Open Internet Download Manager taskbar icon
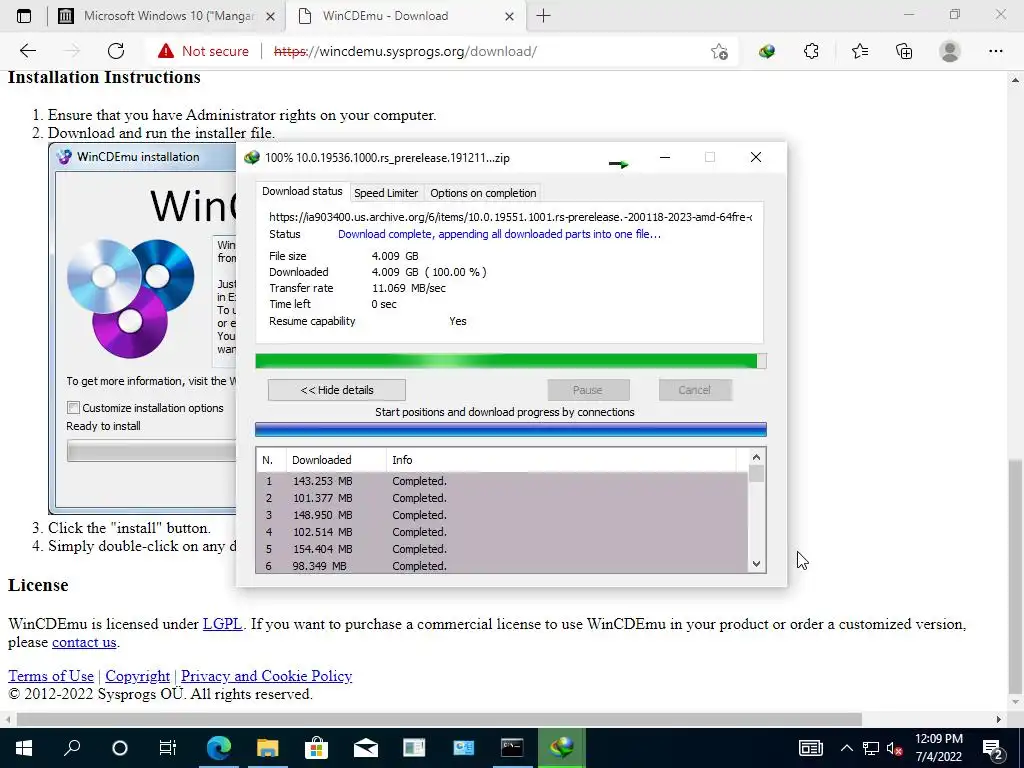Viewport: 1024px width, 768px height. (x=562, y=748)
